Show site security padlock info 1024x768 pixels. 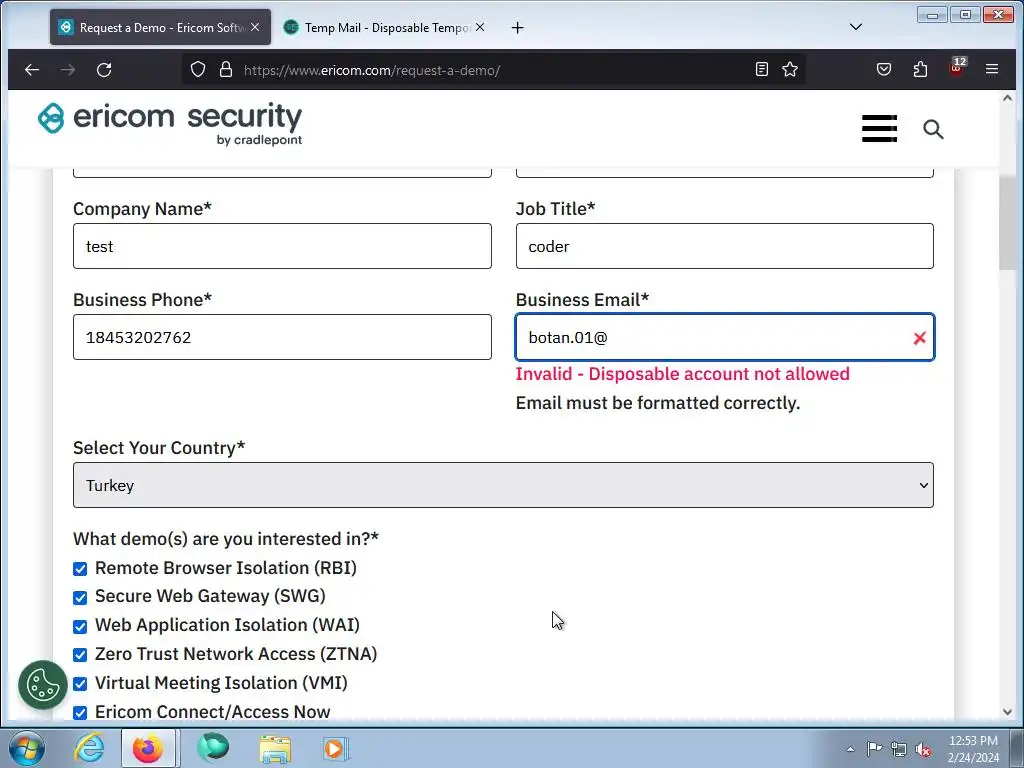coord(226,69)
